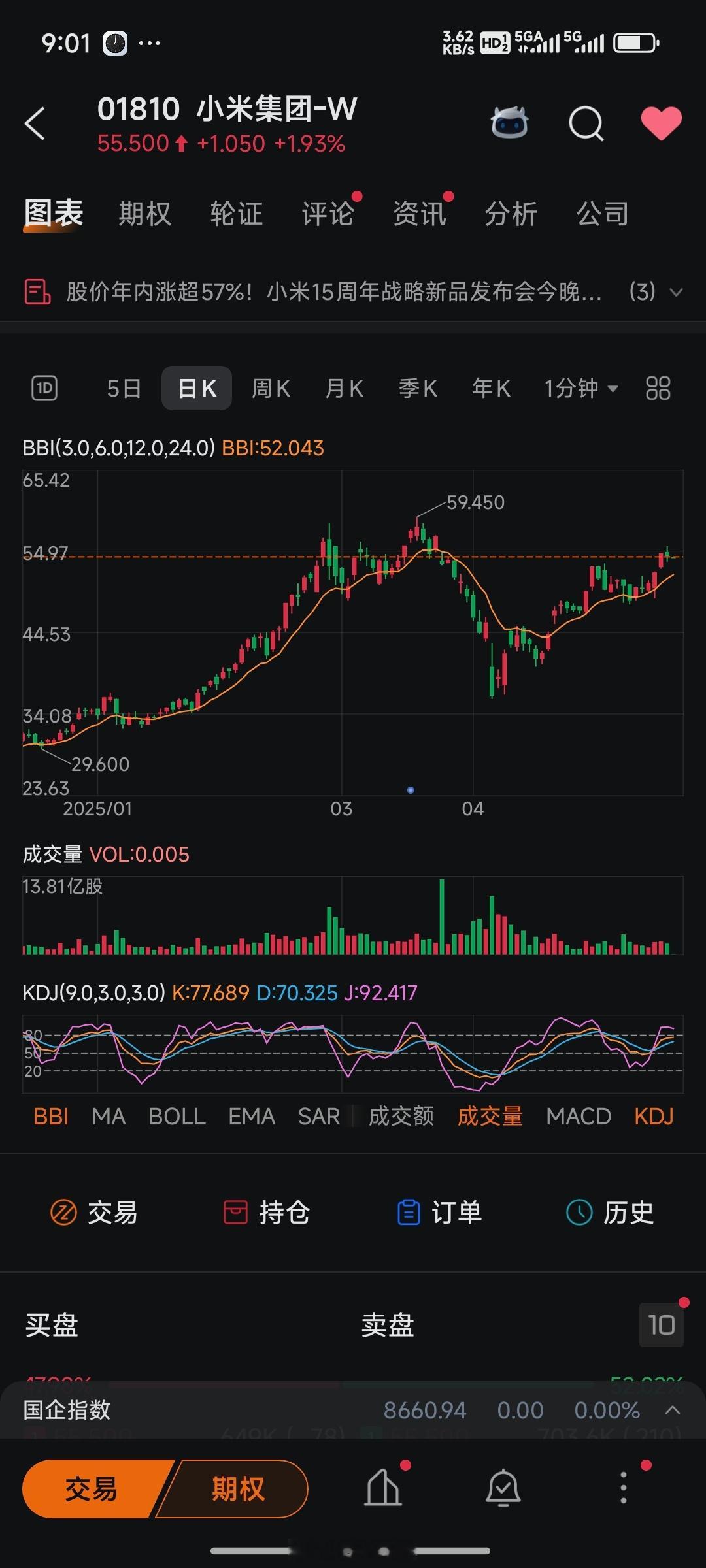Viewport: 706px width, 1568px height.
Task: Open 交易 shortcut with orange icon
Action: (93, 1213)
